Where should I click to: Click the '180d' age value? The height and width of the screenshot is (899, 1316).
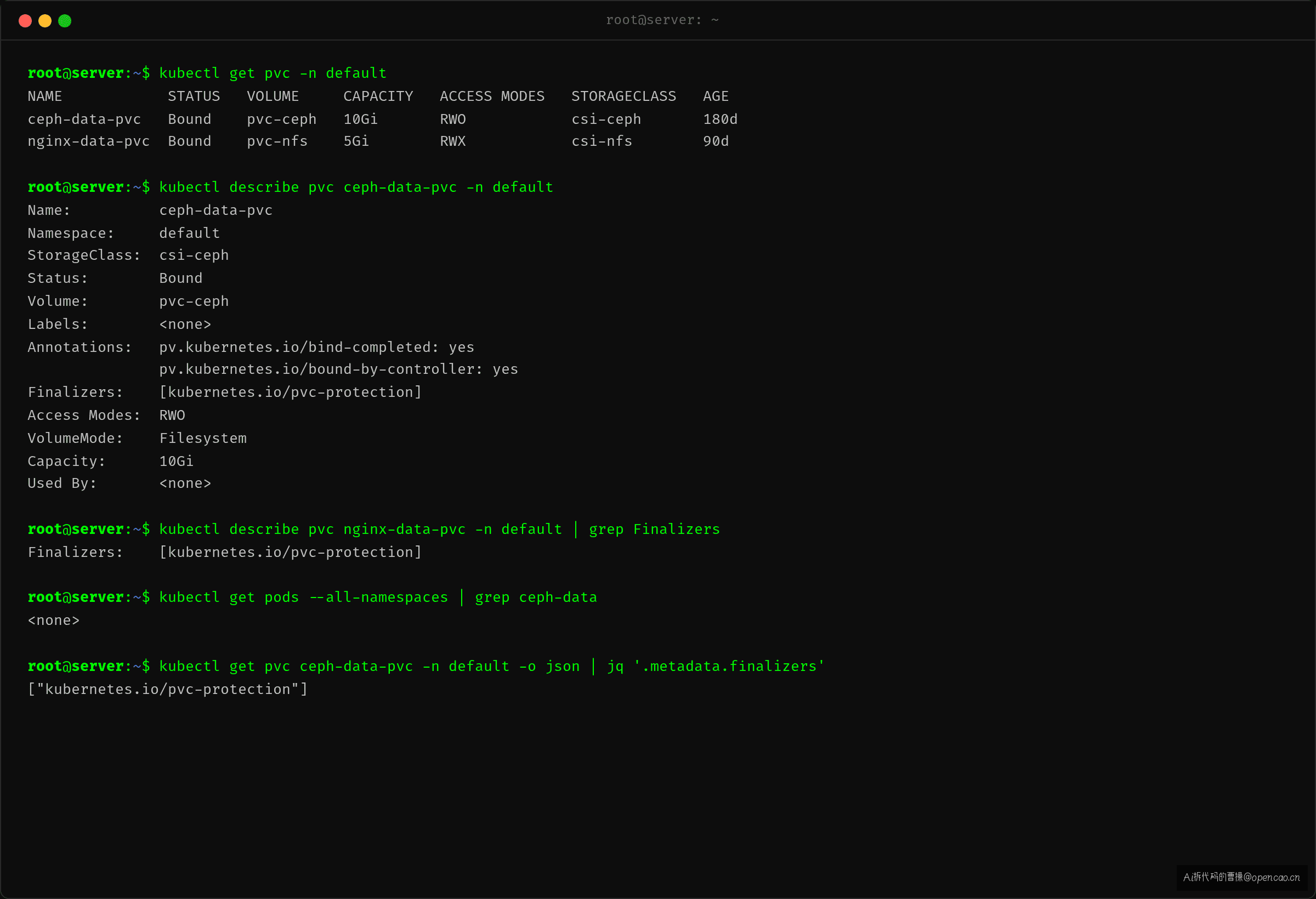click(x=721, y=120)
